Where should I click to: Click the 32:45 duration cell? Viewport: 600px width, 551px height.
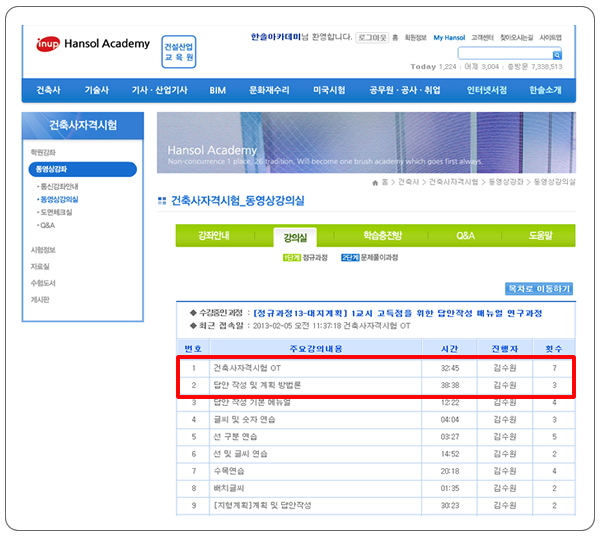click(450, 368)
